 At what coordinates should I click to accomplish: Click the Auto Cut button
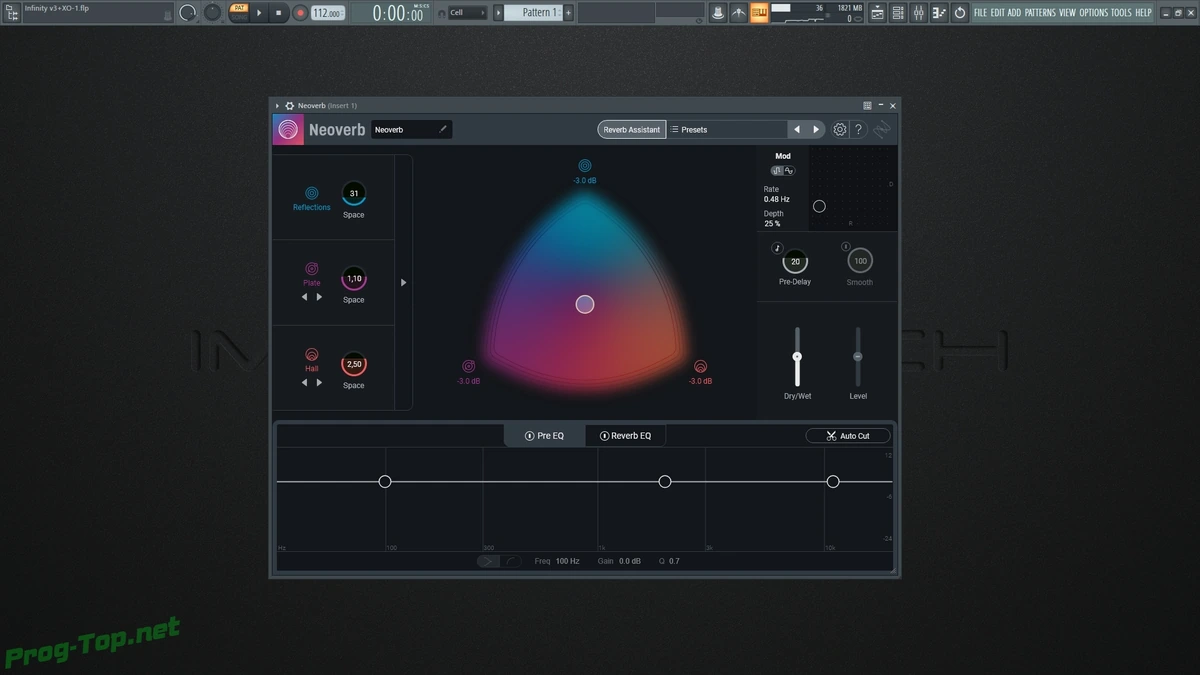tap(848, 436)
